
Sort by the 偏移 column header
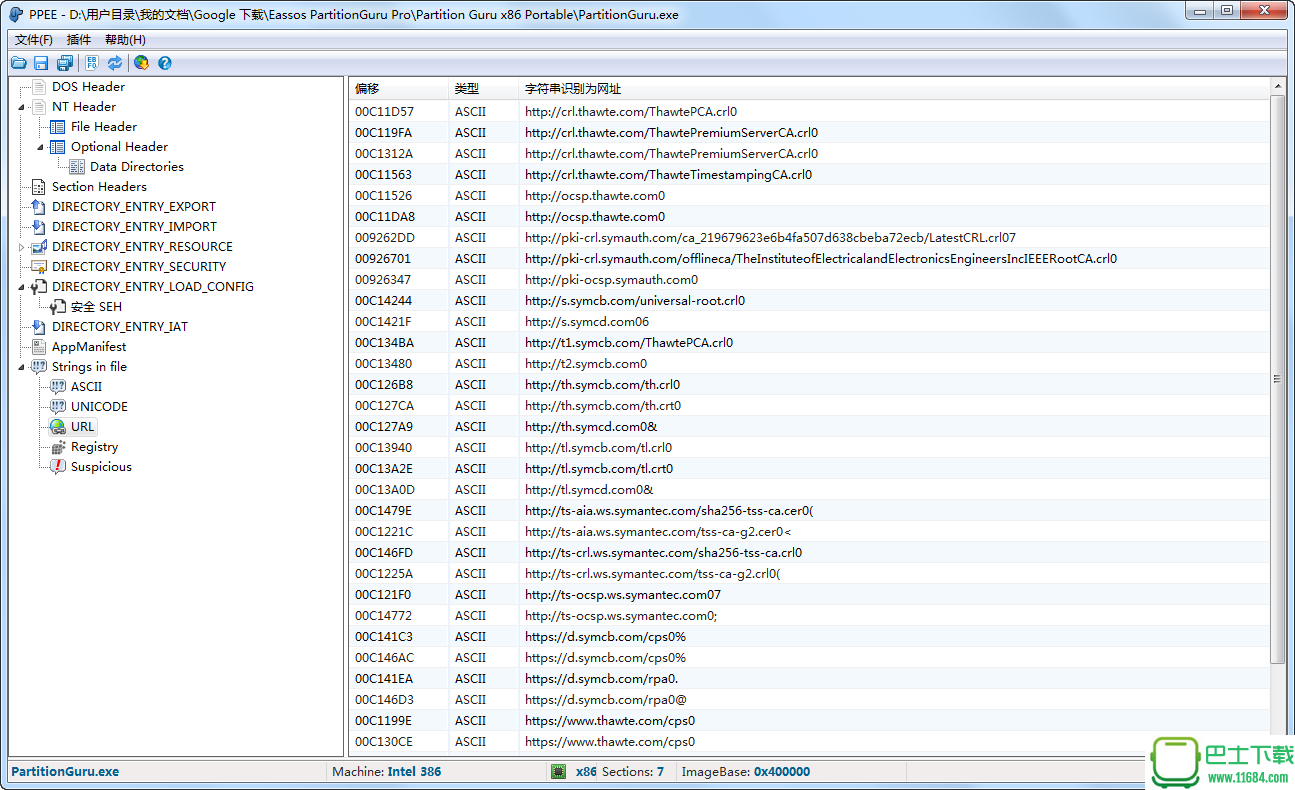(x=399, y=88)
